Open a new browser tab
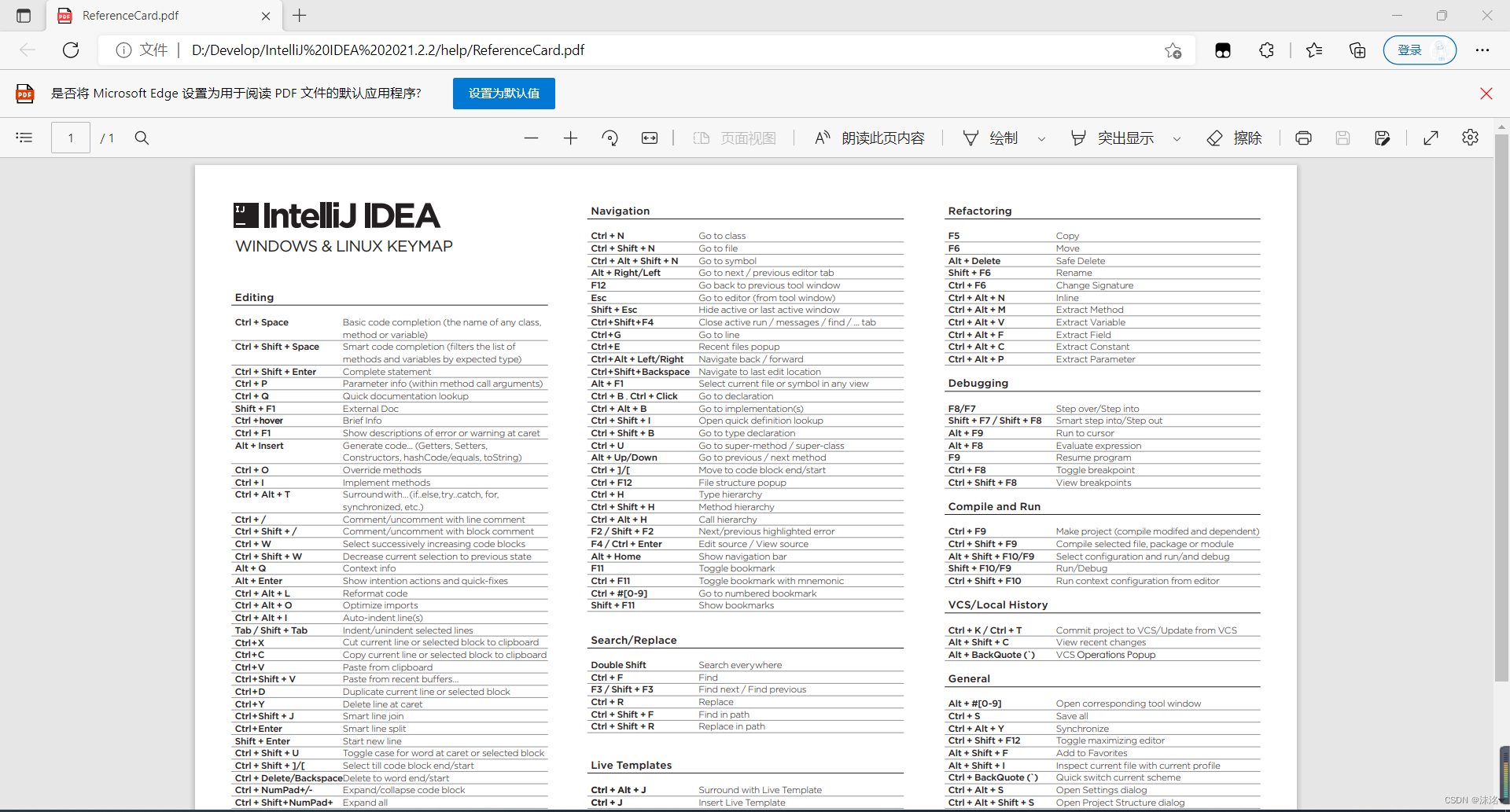The image size is (1510, 812). [x=300, y=16]
